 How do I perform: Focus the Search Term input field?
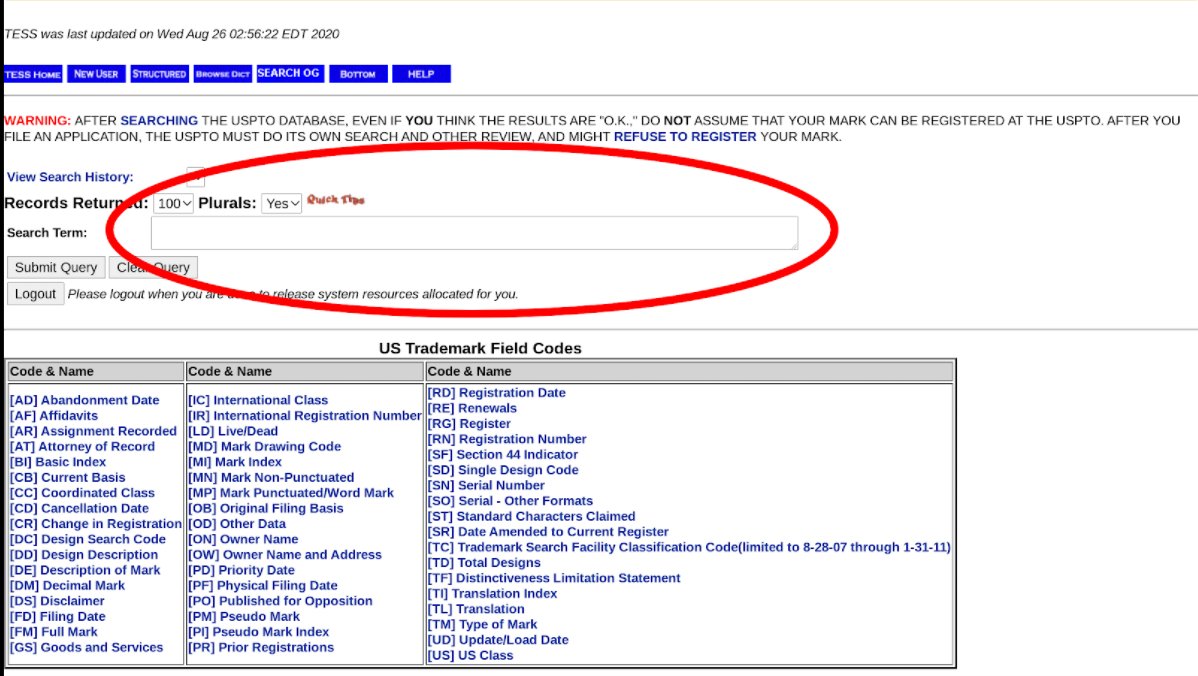click(474, 232)
